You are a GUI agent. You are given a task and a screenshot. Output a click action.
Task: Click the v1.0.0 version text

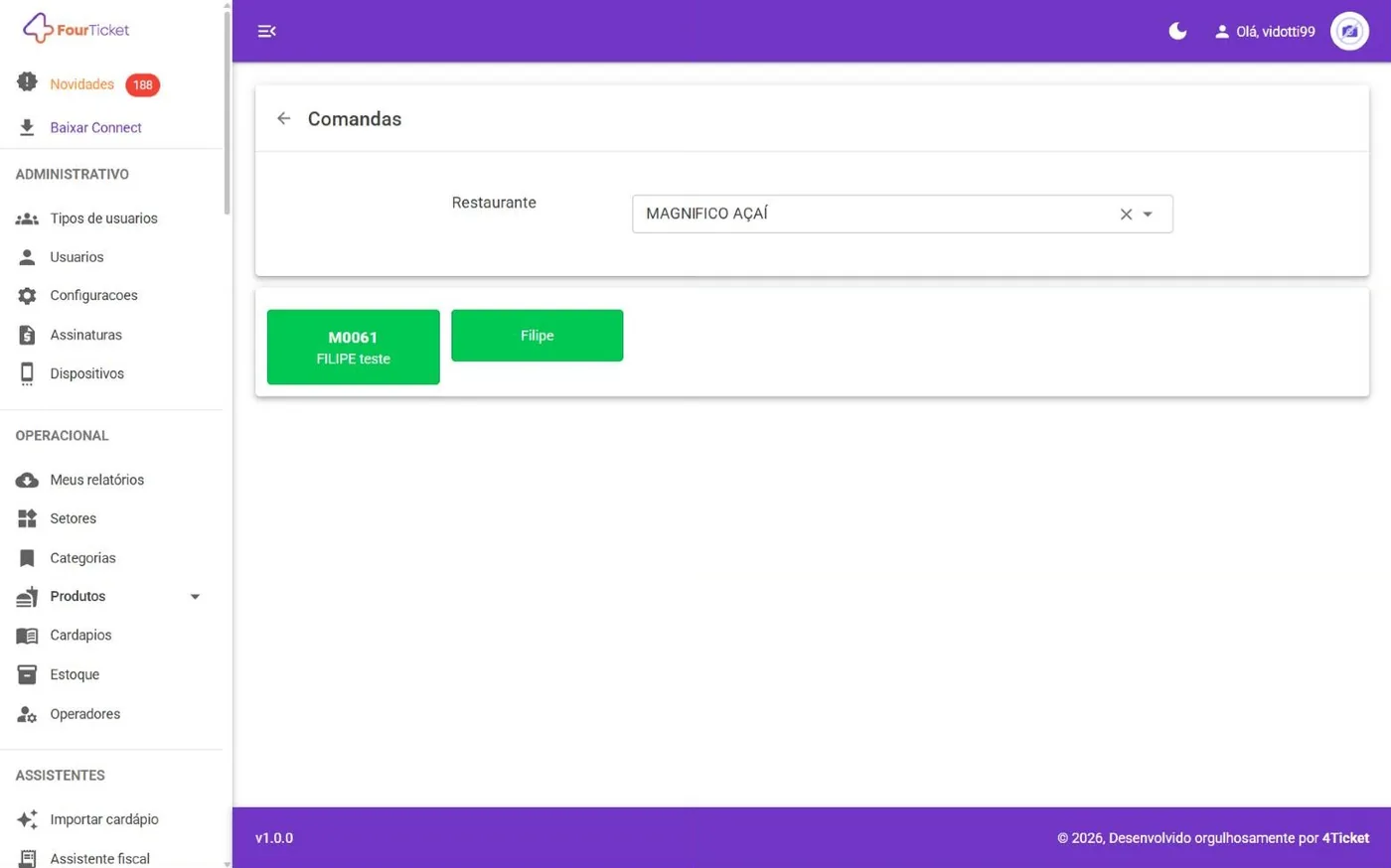coord(274,838)
